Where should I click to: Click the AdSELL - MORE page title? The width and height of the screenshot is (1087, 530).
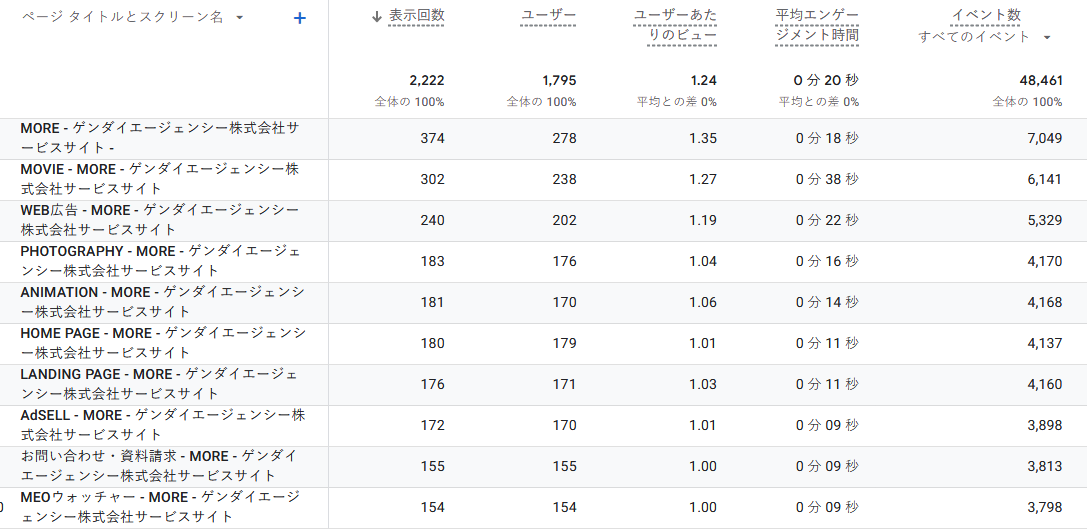(160, 425)
